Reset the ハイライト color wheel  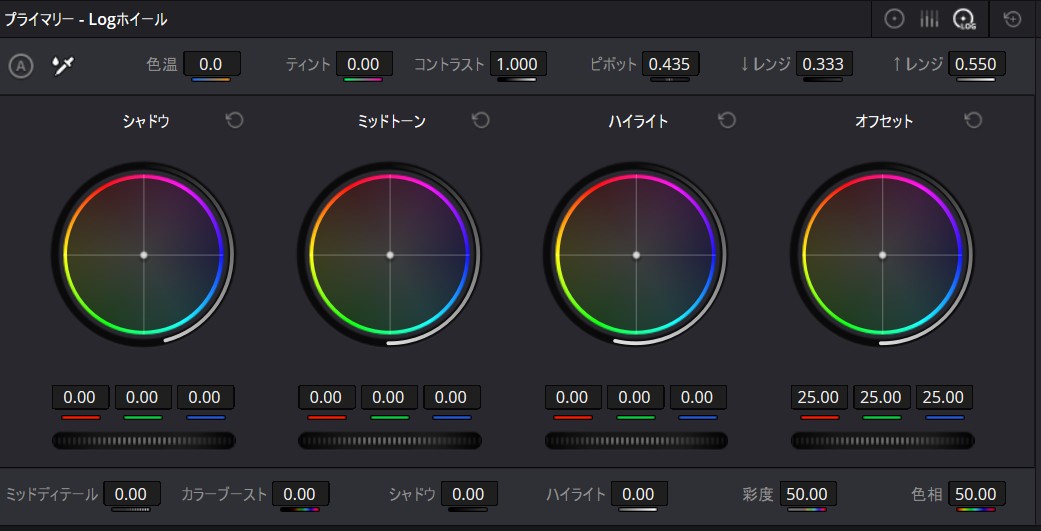727,120
